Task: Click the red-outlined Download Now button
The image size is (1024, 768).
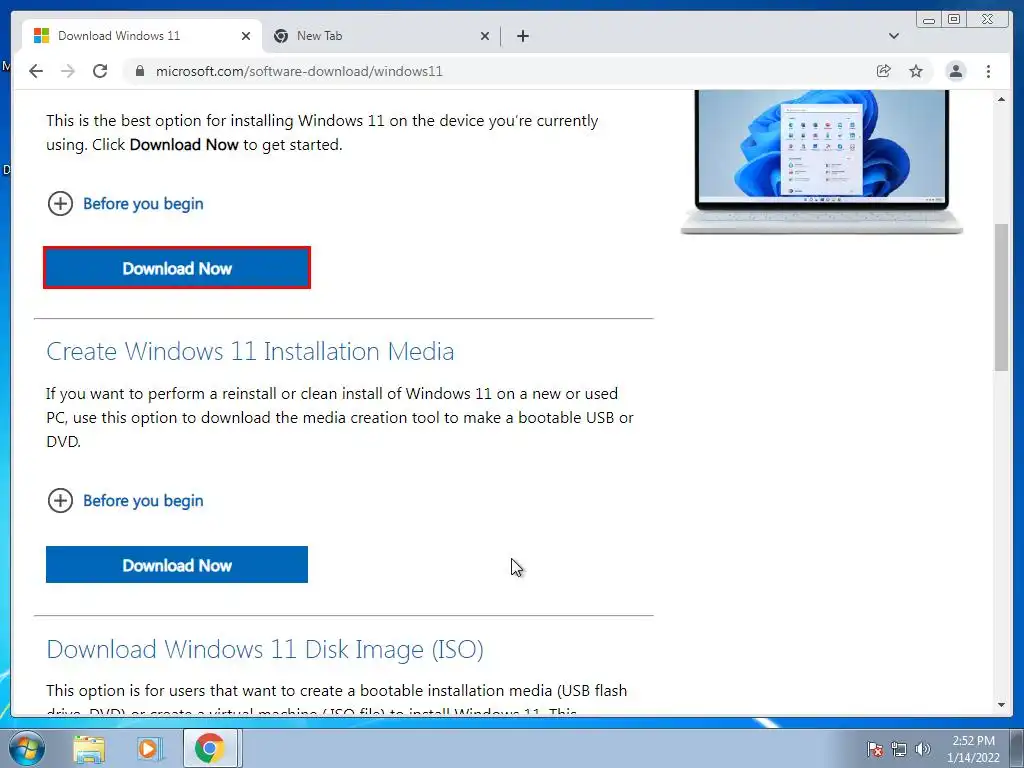Action: click(x=177, y=268)
